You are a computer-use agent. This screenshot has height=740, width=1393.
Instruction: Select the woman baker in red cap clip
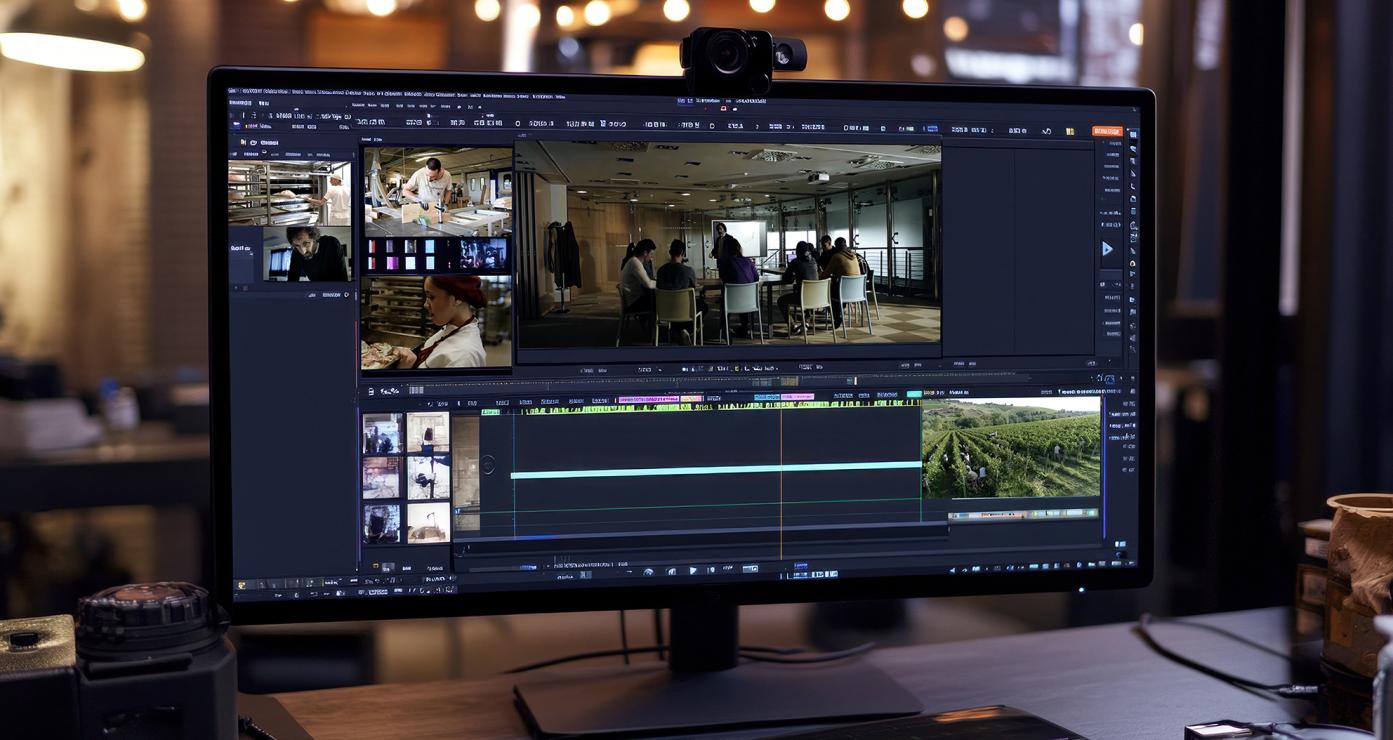437,322
